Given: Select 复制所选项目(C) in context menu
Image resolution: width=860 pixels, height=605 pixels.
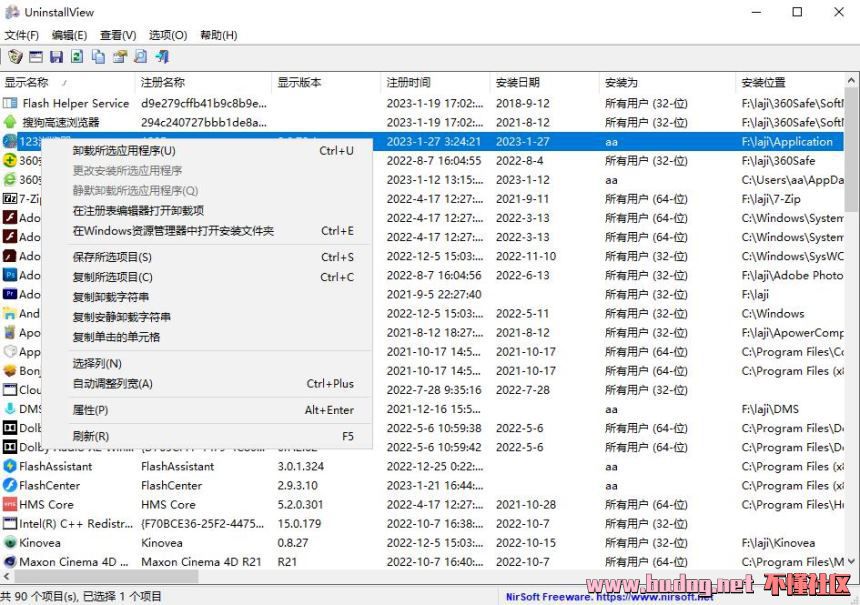Looking at the screenshot, I should click(207, 277).
